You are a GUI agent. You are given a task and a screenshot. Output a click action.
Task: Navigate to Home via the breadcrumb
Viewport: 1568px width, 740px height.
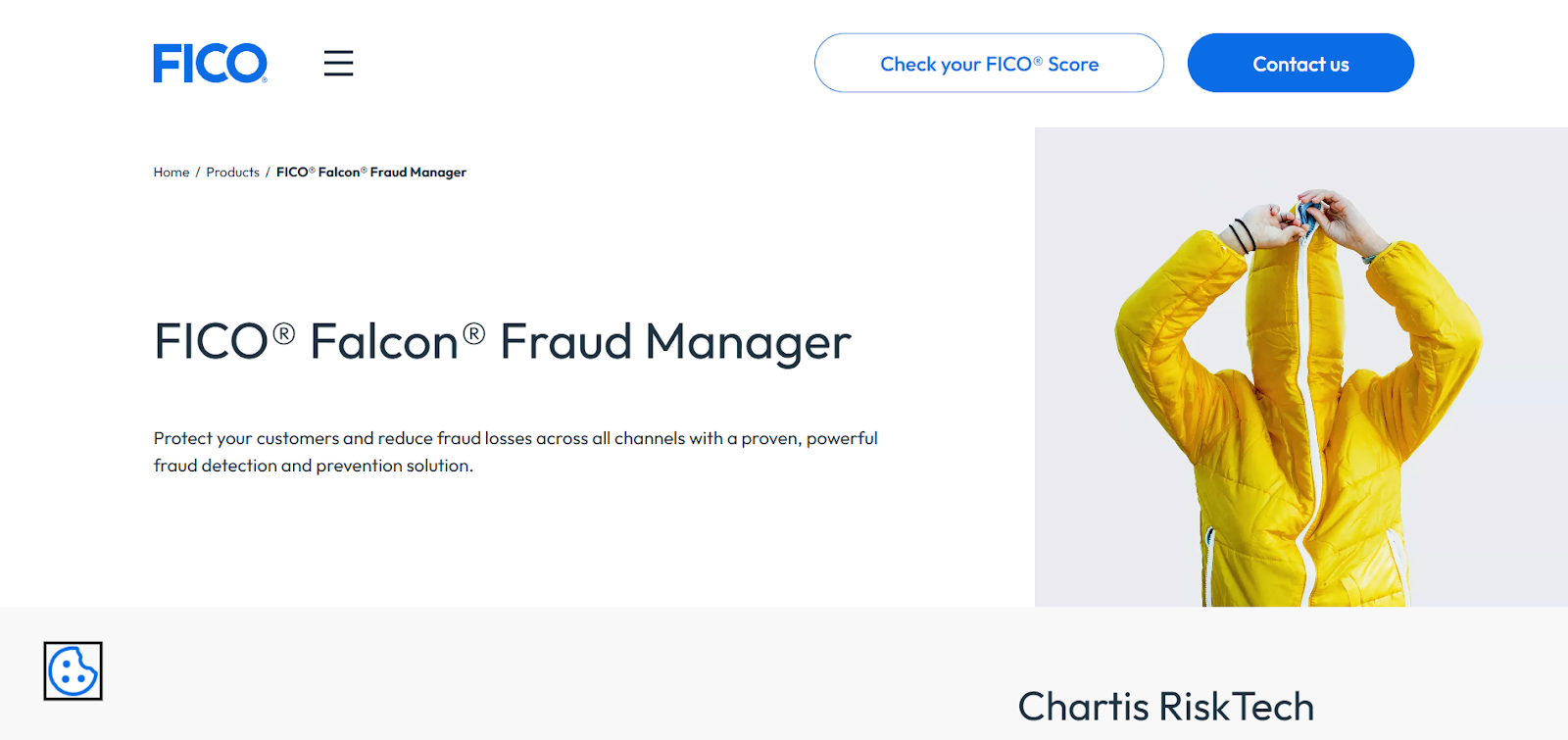click(171, 172)
